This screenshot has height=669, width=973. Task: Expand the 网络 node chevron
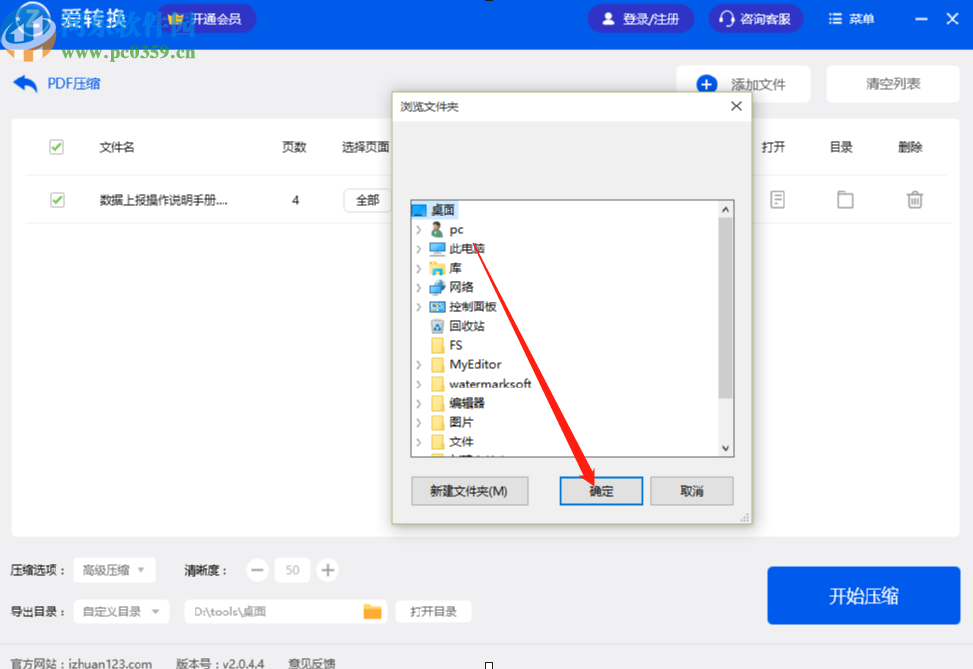point(419,287)
